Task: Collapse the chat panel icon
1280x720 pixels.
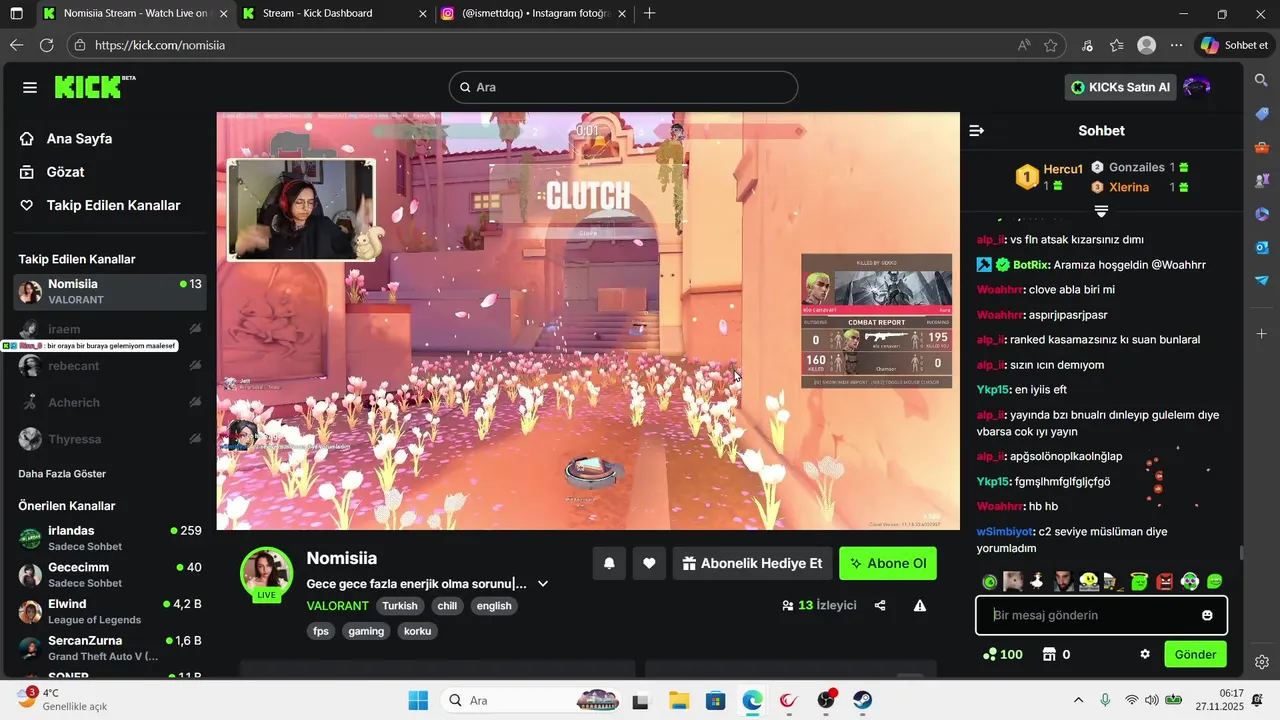Action: [977, 131]
